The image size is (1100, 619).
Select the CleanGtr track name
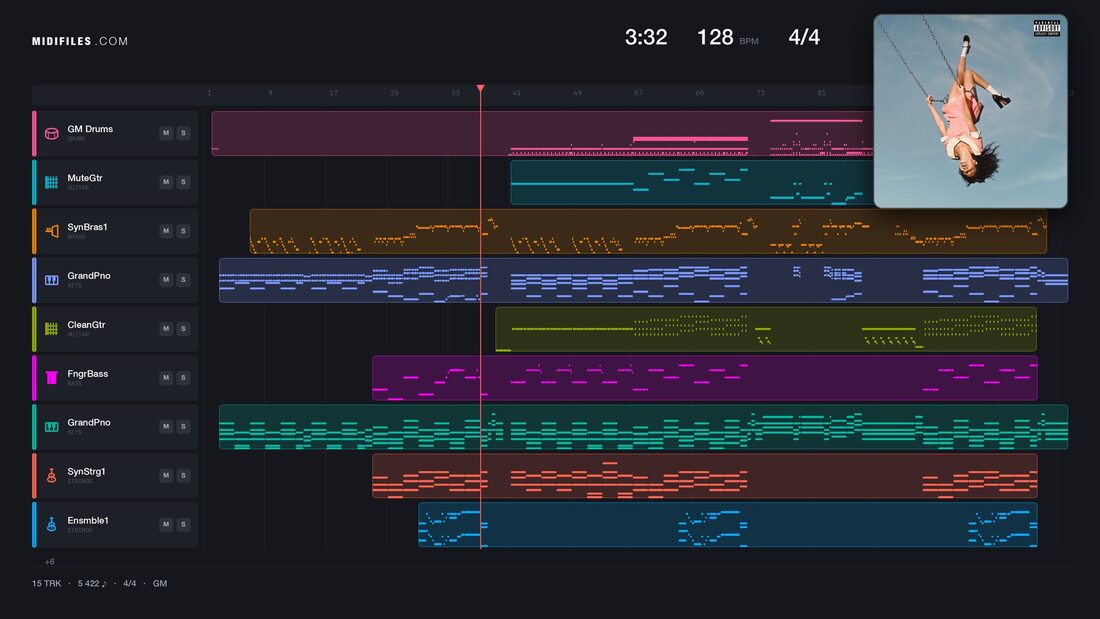coord(86,325)
